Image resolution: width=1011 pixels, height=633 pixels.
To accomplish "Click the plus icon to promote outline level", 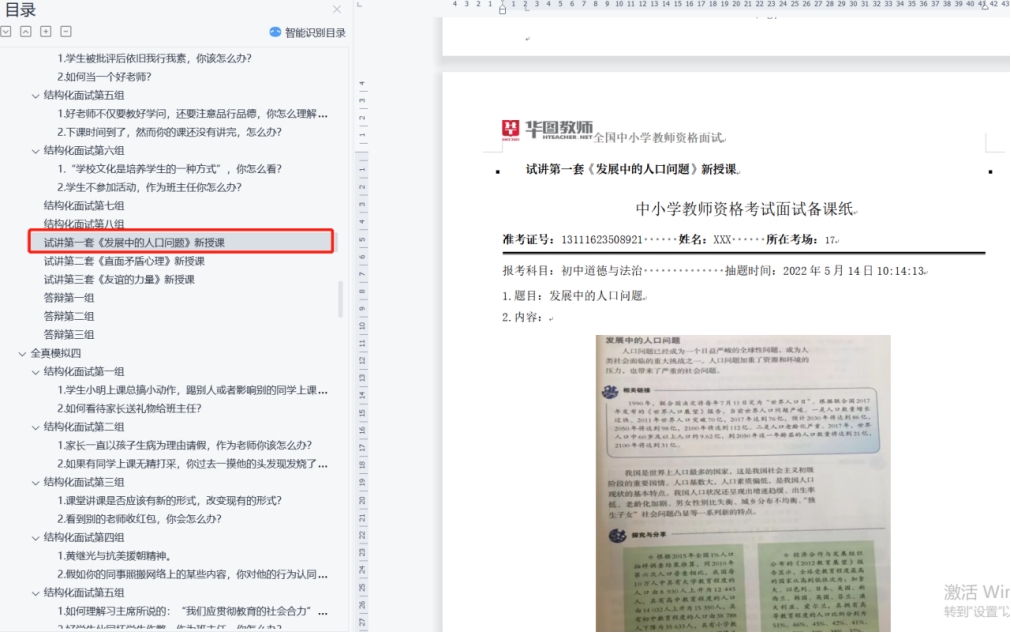I will click(x=46, y=32).
